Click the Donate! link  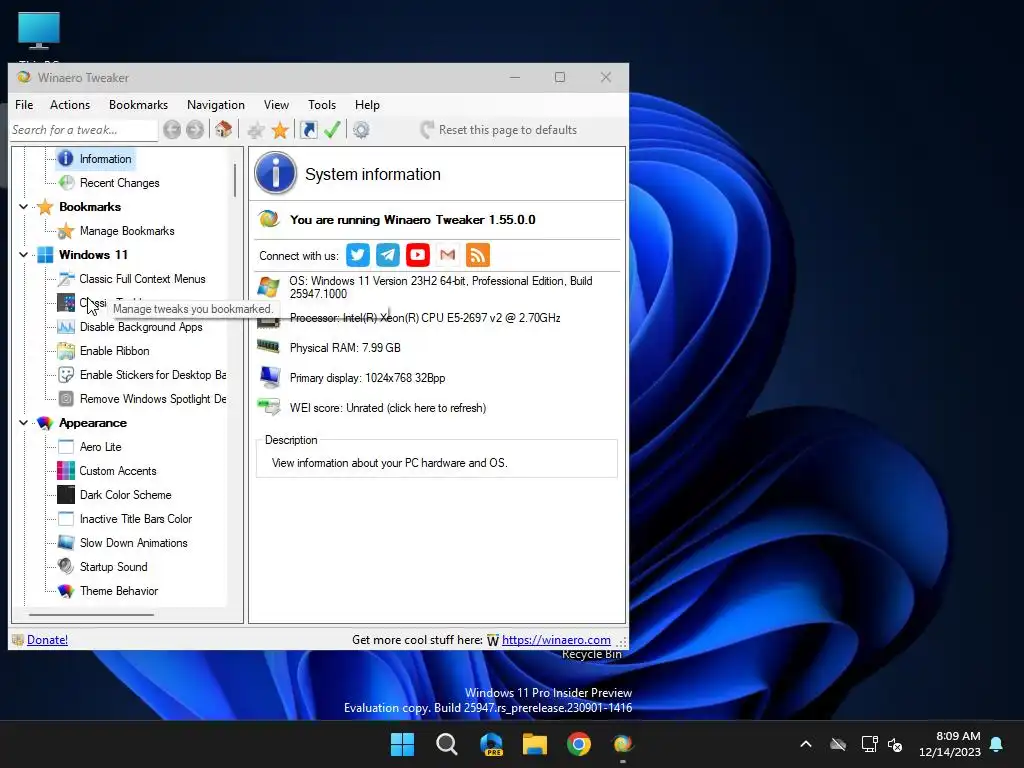pyautogui.click(x=47, y=639)
